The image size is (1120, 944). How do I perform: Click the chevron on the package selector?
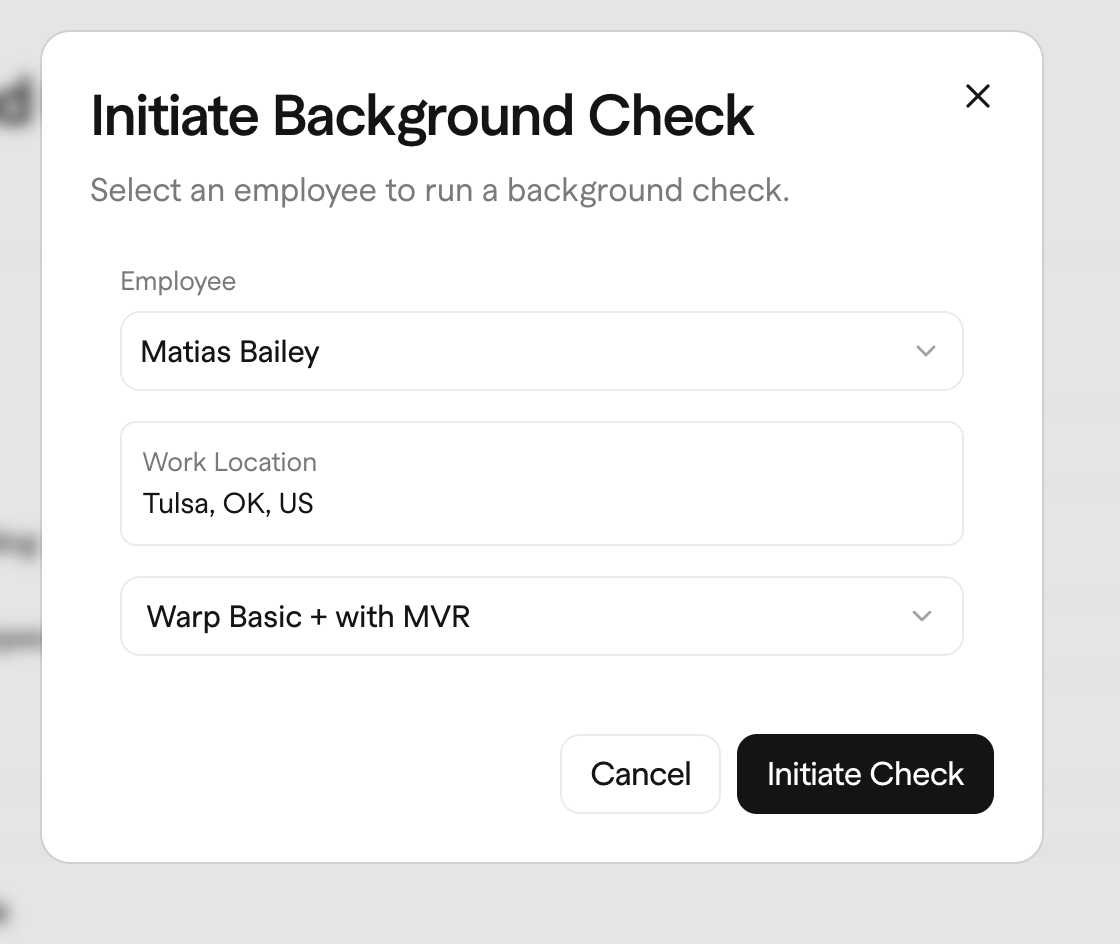click(x=922, y=616)
